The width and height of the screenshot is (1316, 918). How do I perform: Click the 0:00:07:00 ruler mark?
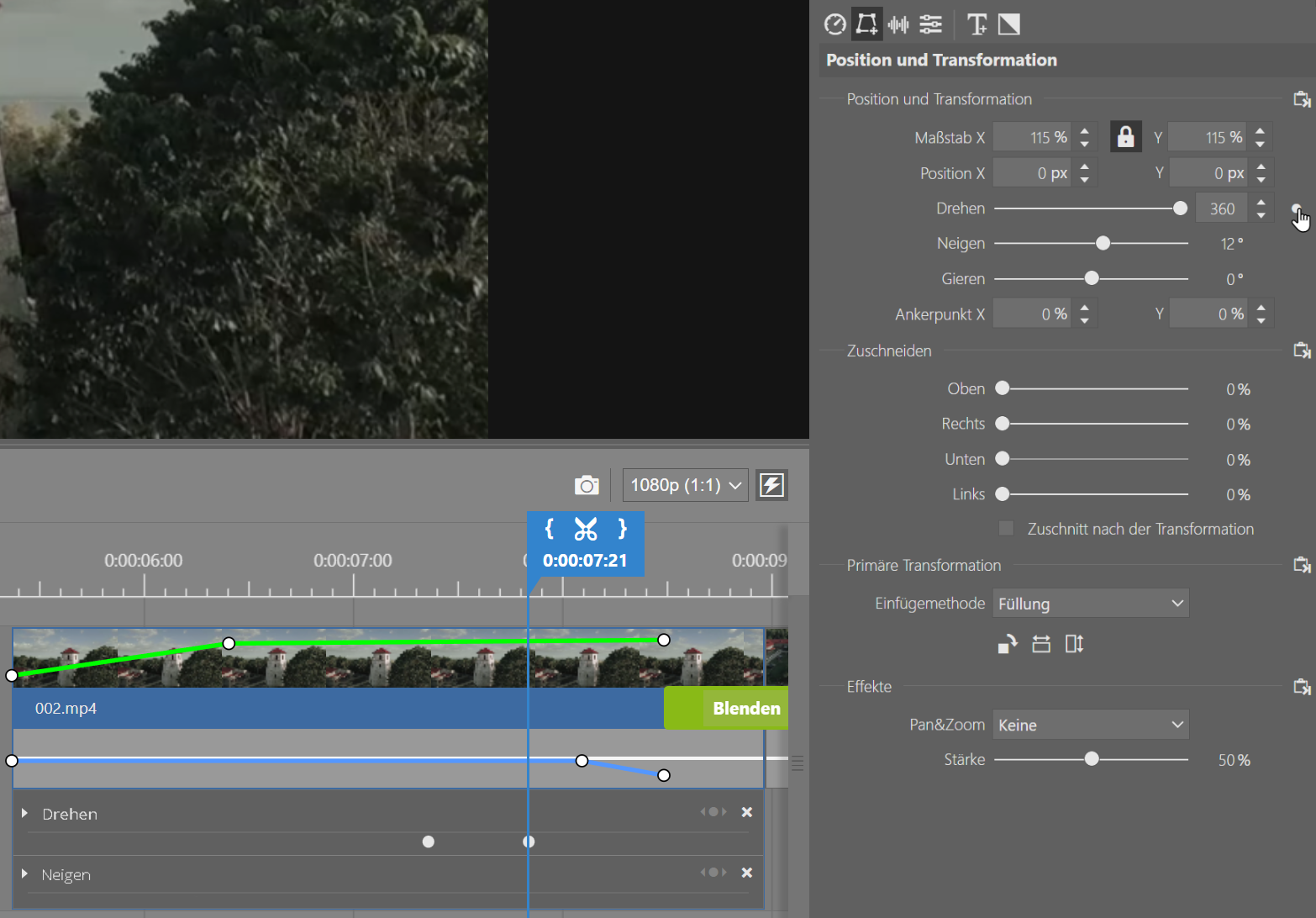353,560
